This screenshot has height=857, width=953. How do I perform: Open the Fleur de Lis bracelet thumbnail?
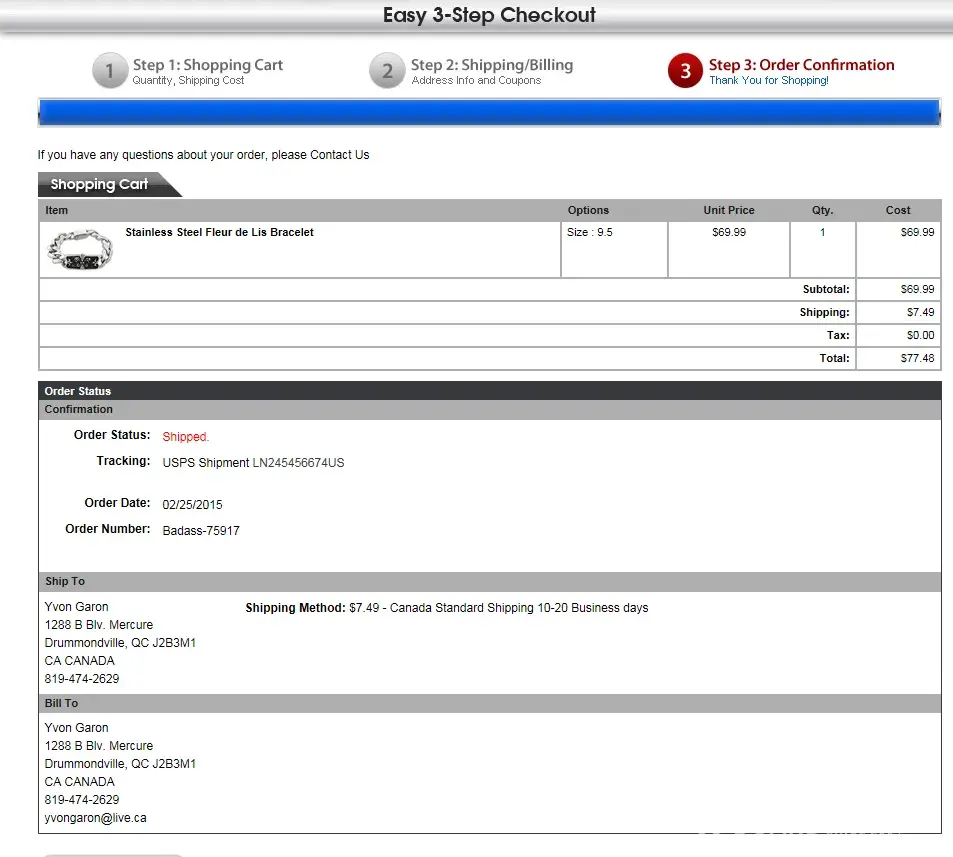(x=80, y=250)
